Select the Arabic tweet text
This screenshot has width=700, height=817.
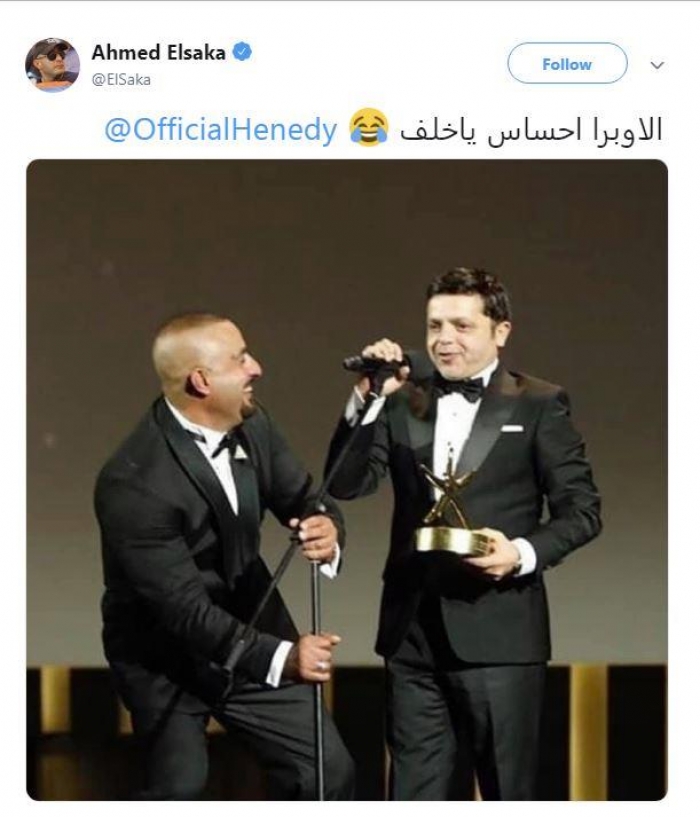coord(531,129)
